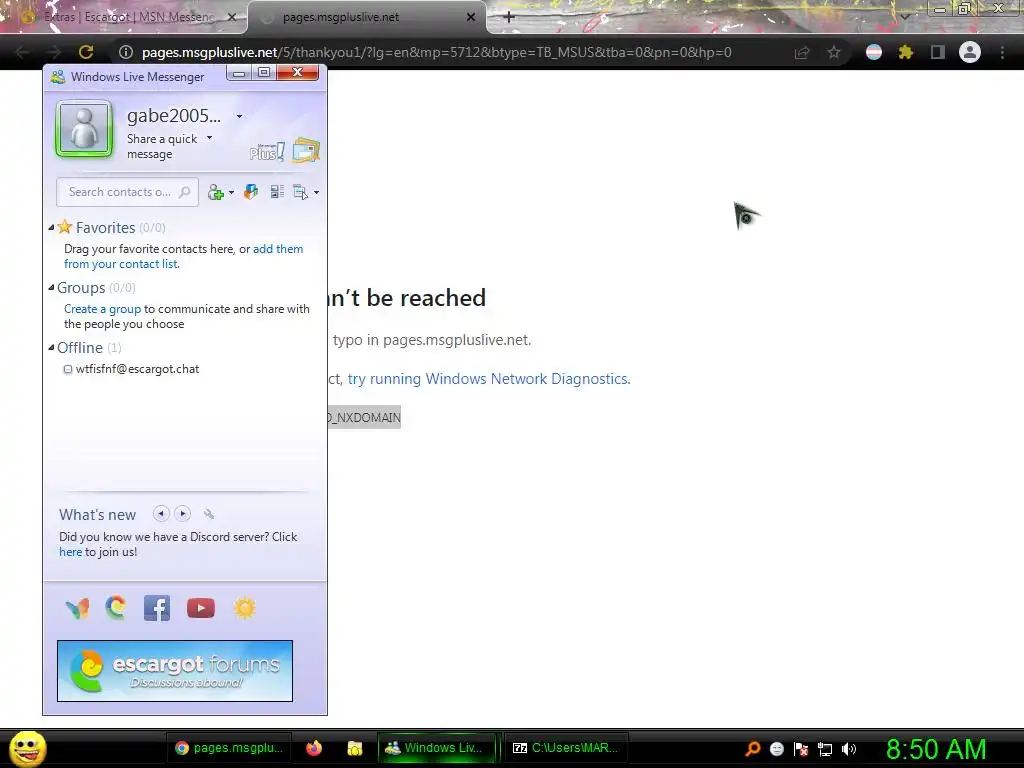Screen dimensions: 1024x768
Task: Click the round grey face tray icon
Action: (x=776, y=749)
